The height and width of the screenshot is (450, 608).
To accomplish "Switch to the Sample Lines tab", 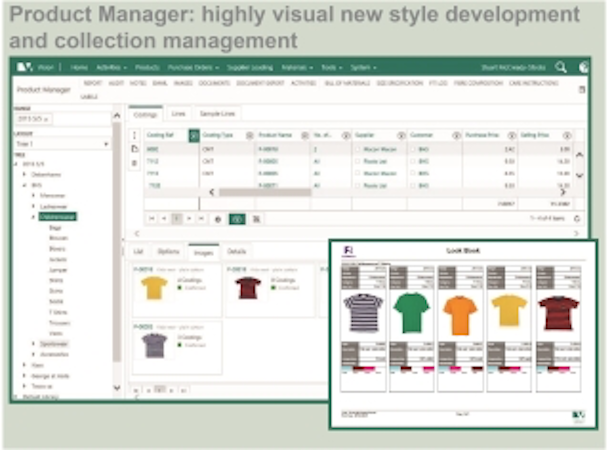I will pos(217,114).
